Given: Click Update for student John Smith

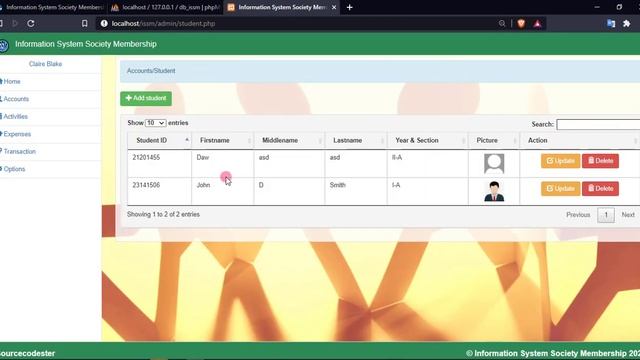Looking at the screenshot, I should 560,189.
